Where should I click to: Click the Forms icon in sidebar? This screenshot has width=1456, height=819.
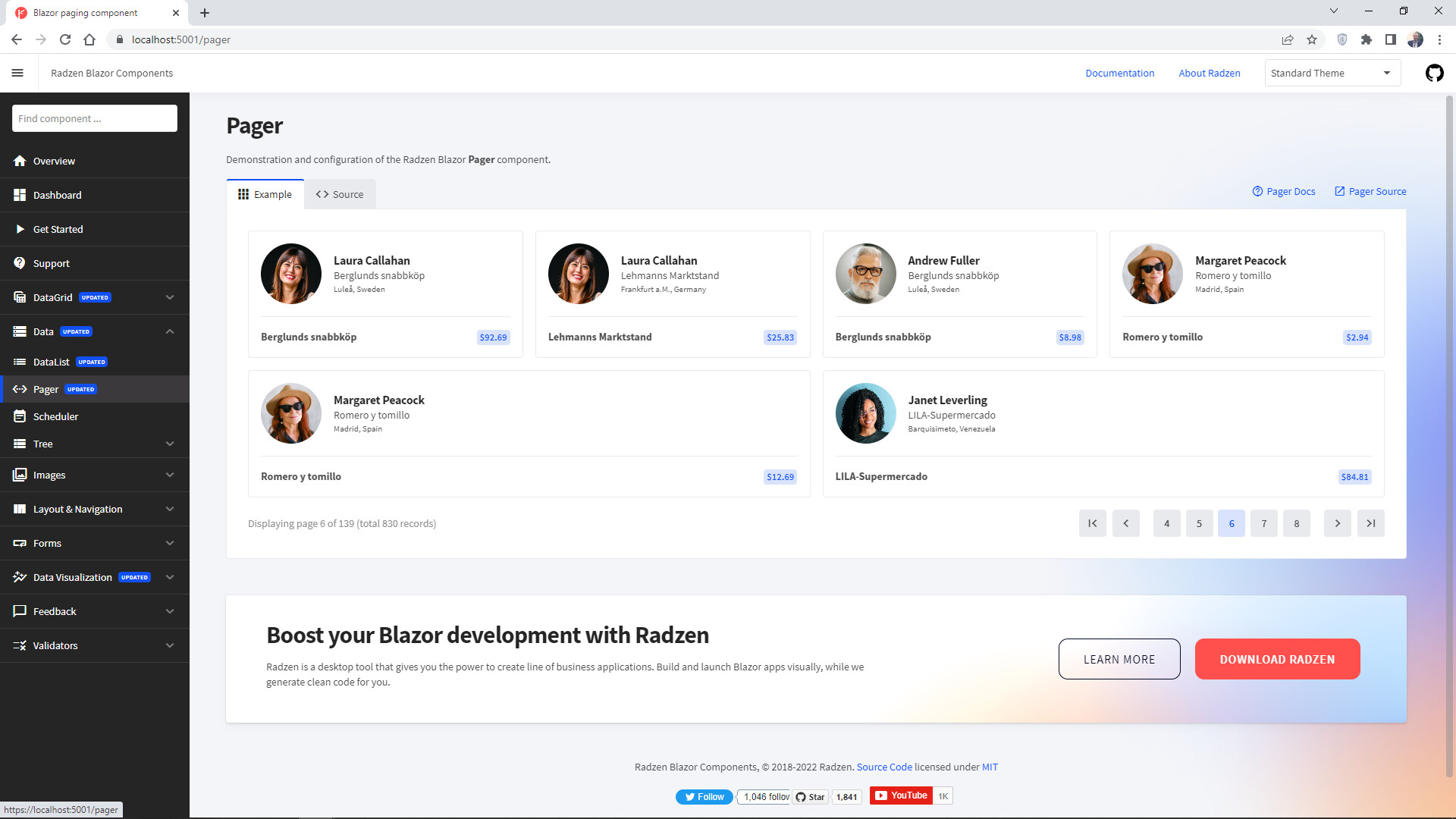pos(20,543)
